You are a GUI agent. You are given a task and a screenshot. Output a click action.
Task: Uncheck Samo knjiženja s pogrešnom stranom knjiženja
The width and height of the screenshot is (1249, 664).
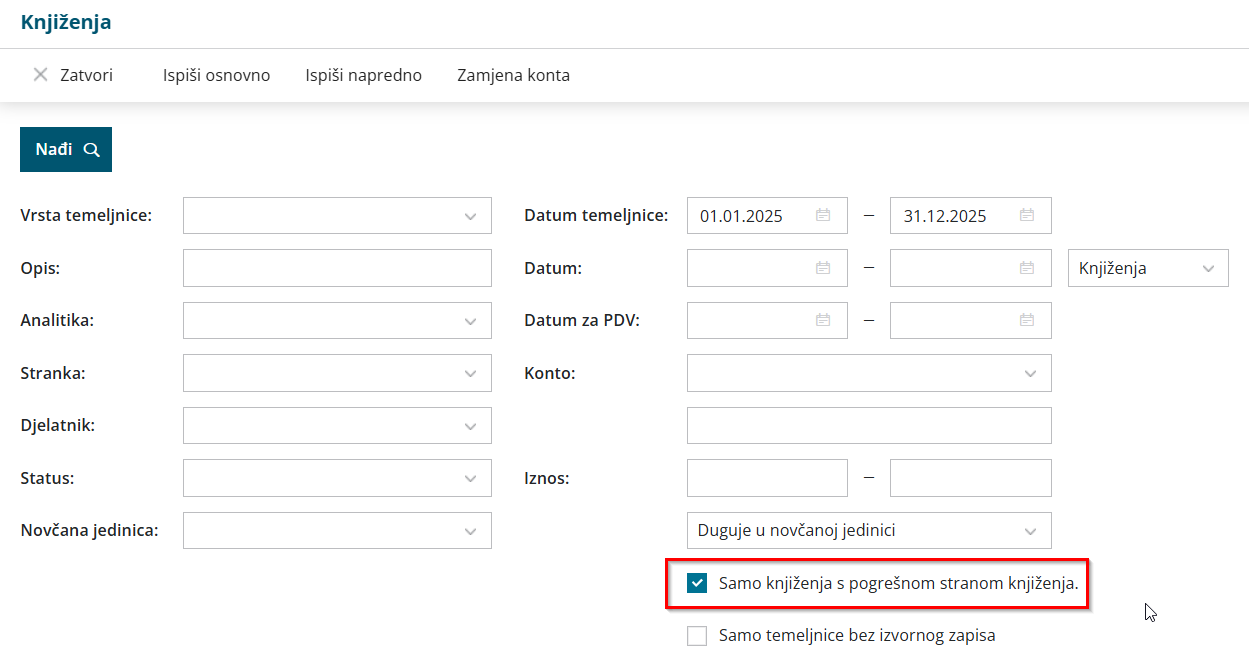697,584
